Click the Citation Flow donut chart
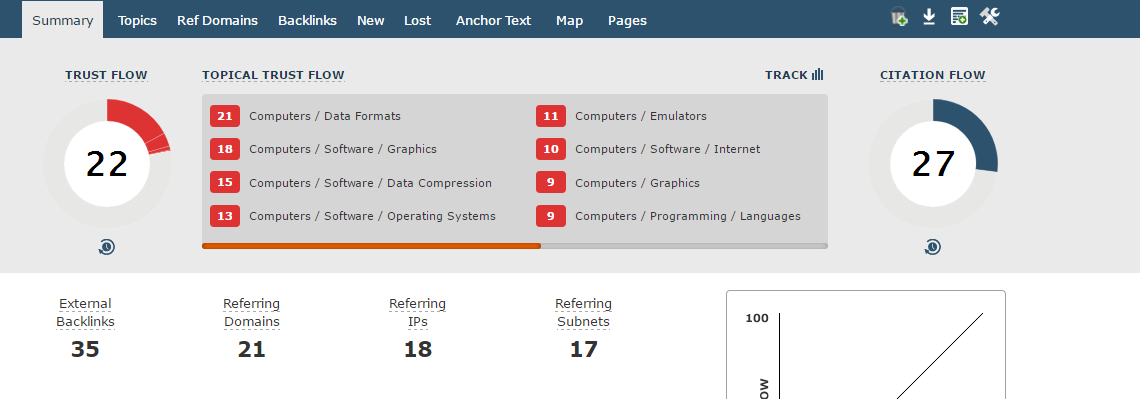Viewport: 1140px width, 399px height. (x=933, y=164)
